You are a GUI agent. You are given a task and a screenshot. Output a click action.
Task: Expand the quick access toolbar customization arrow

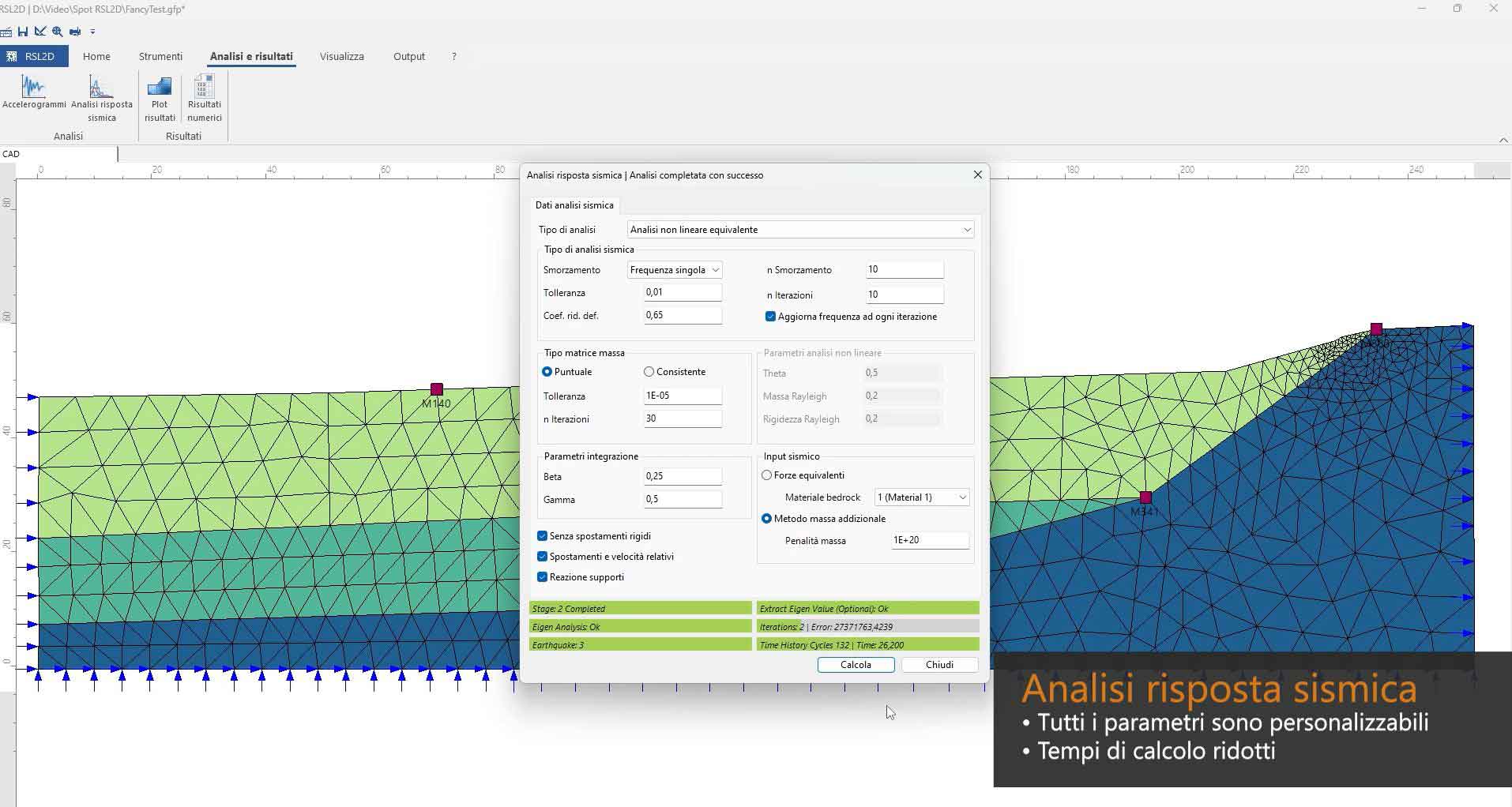tap(93, 32)
